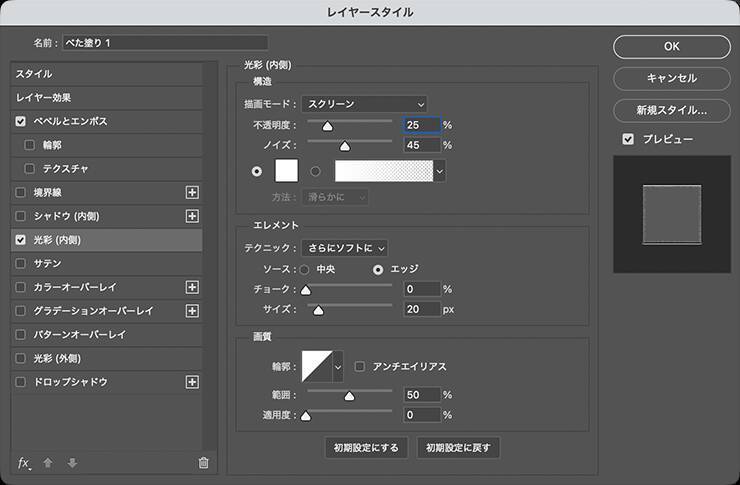This screenshot has width=740, height=485.
Task: Click the サイズ slider handle
Action: (x=319, y=310)
